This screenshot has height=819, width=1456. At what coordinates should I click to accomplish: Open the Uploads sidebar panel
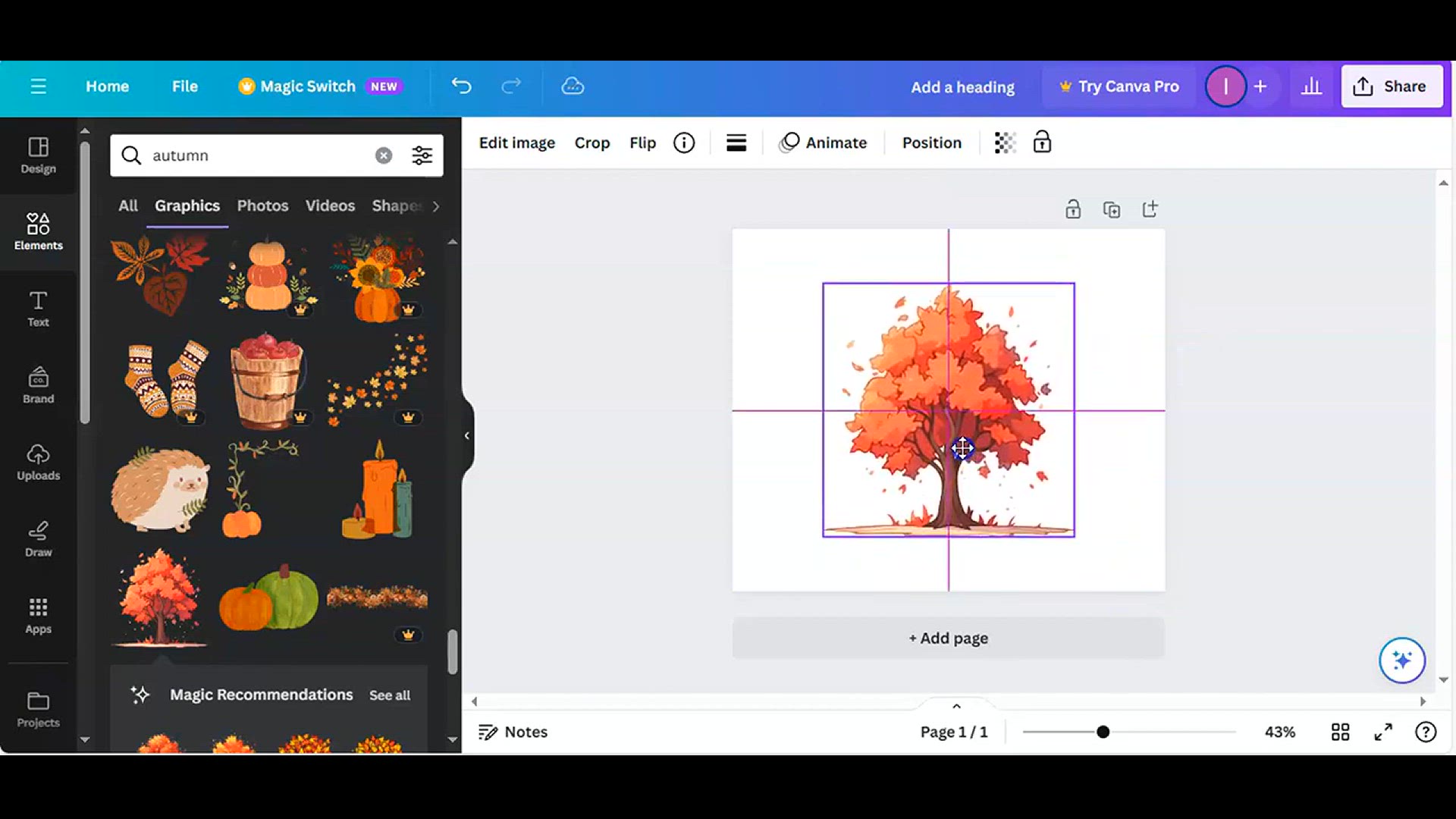38,463
